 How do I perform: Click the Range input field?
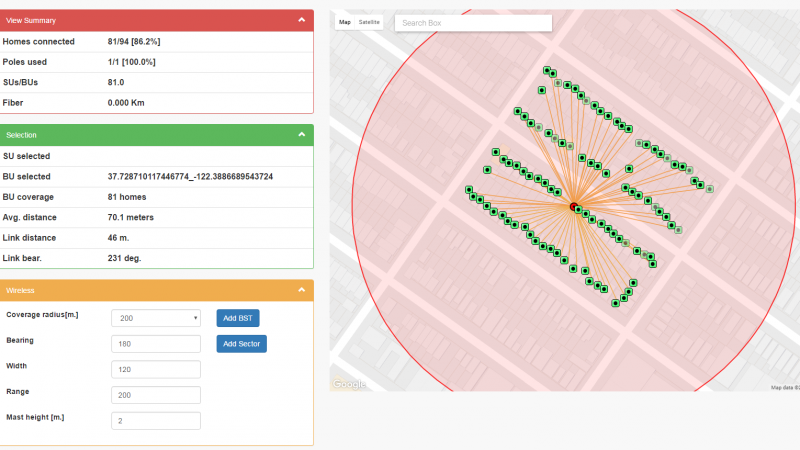coord(157,395)
